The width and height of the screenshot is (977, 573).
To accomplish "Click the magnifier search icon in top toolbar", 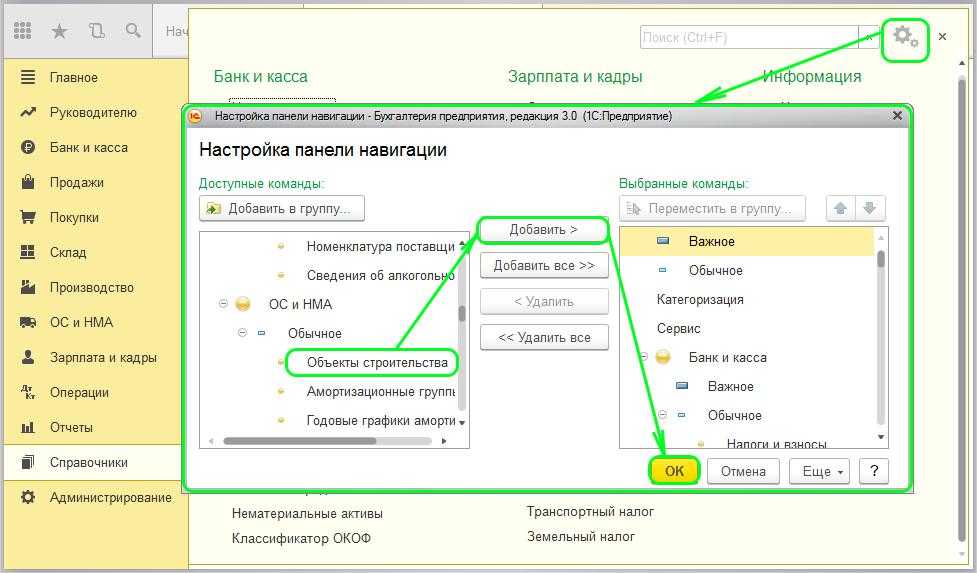I will [x=133, y=31].
